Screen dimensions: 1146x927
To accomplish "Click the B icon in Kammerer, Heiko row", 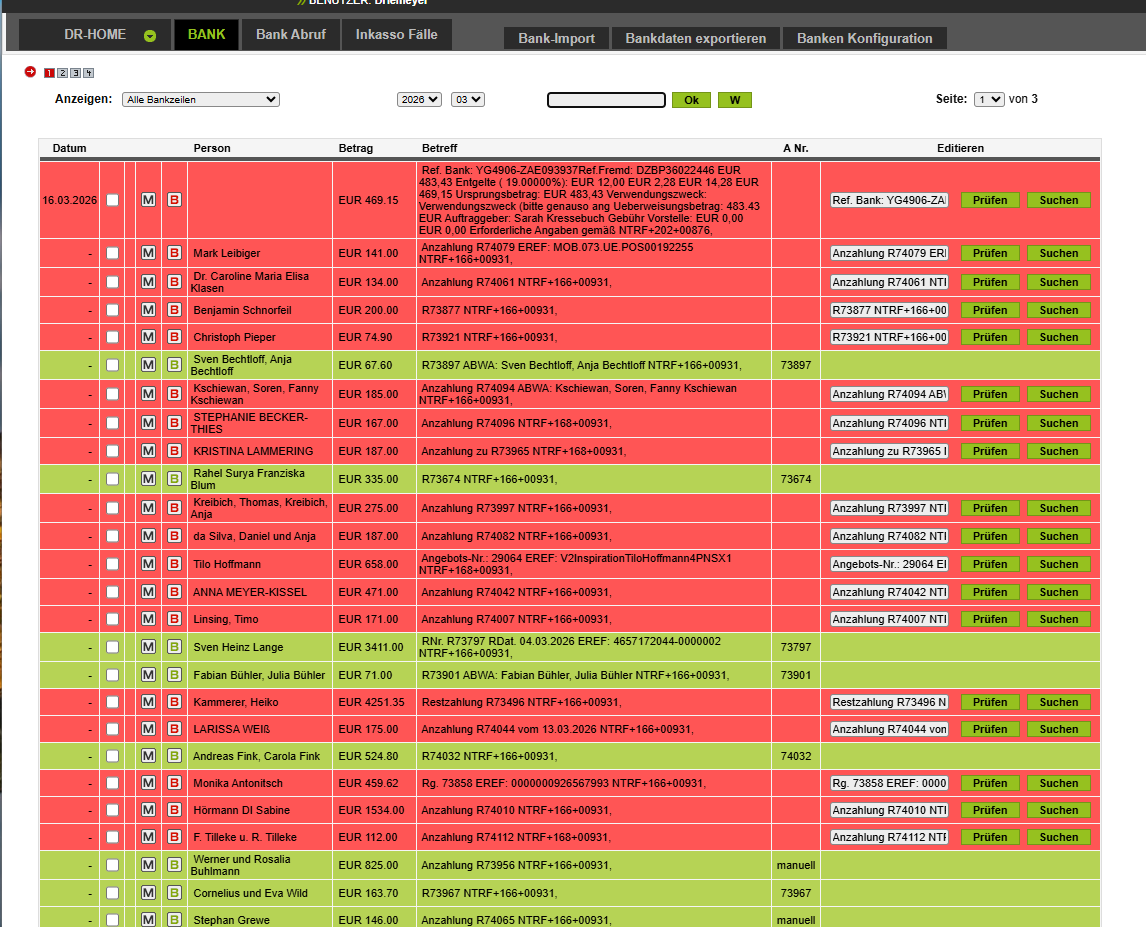I will (x=174, y=702).
